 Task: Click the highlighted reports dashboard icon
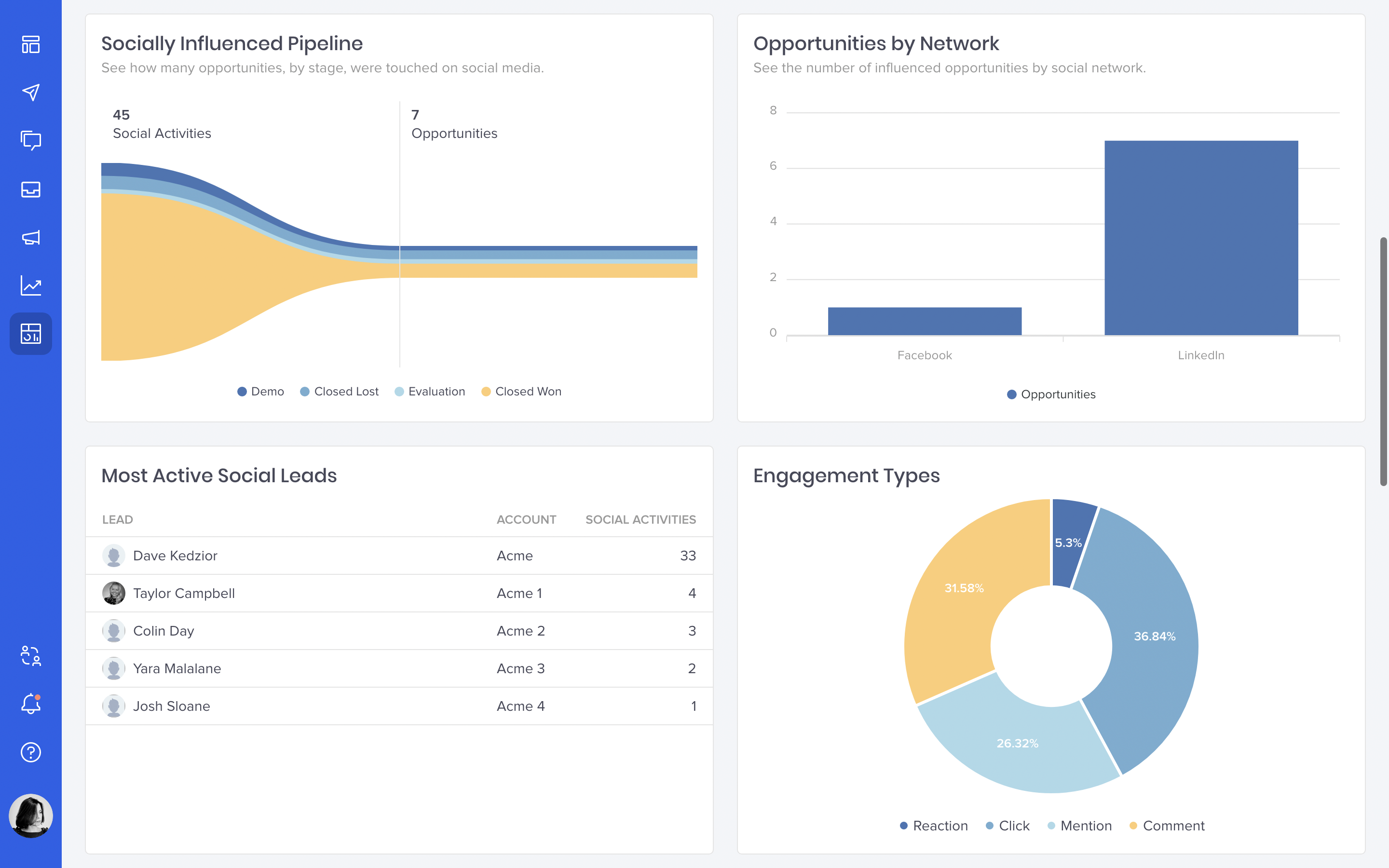(30, 334)
